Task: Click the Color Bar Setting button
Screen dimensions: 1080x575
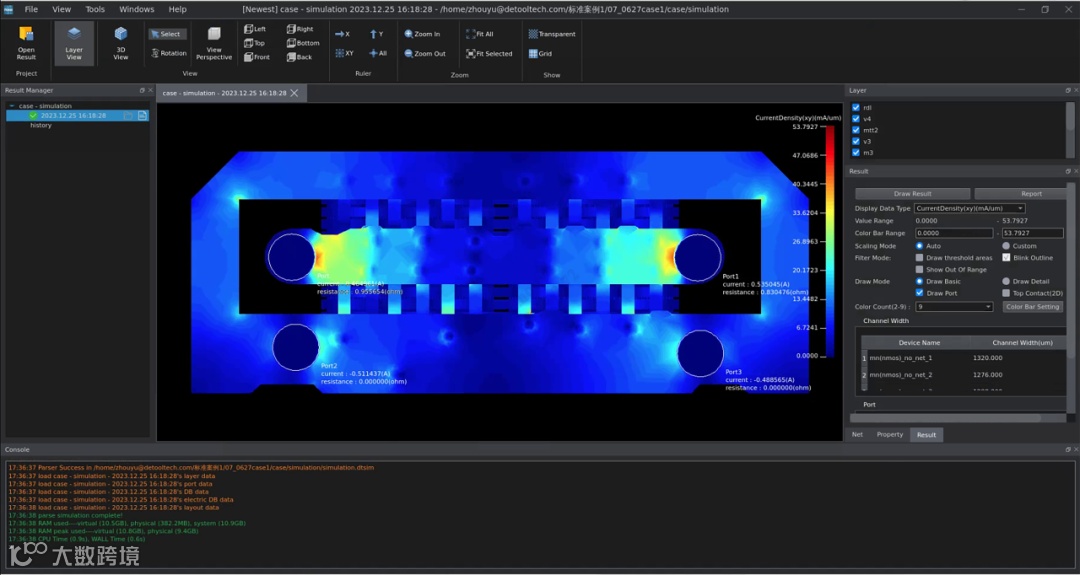Action: [1032, 307]
